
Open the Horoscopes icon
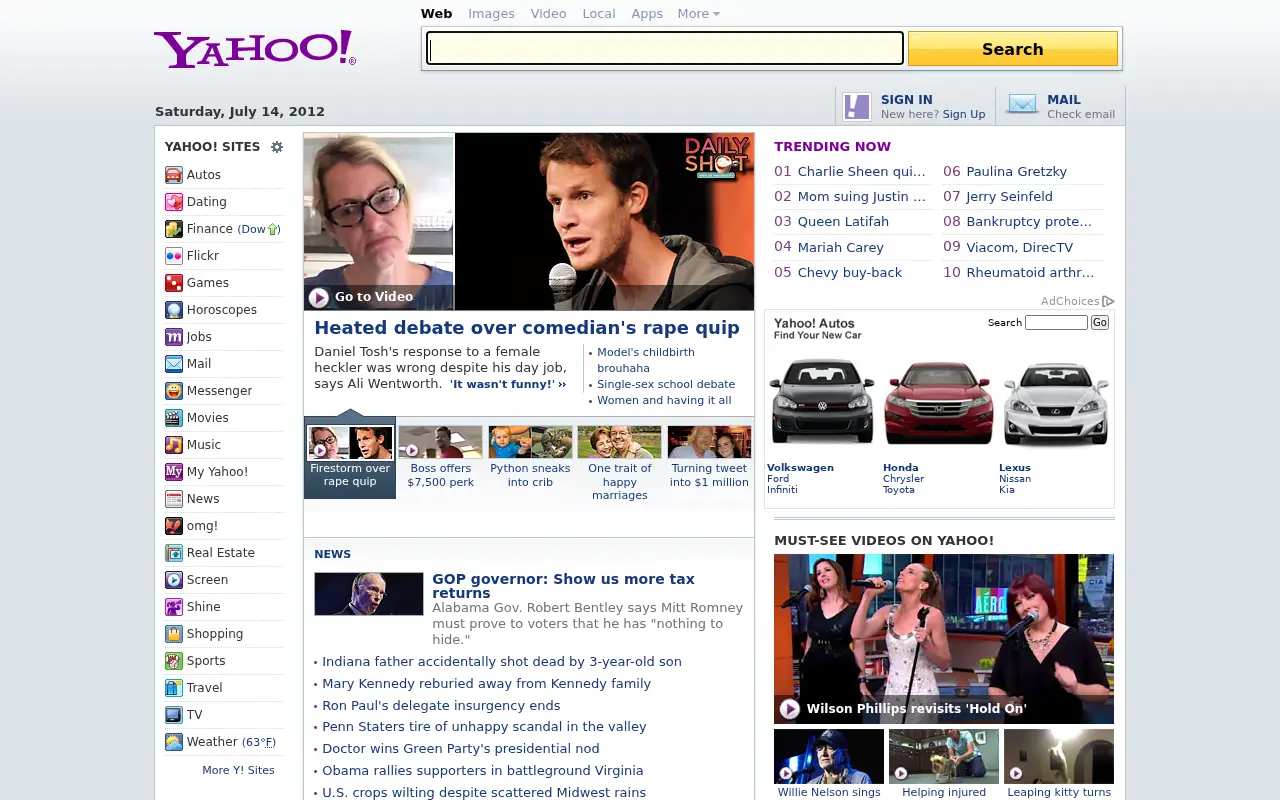point(174,310)
